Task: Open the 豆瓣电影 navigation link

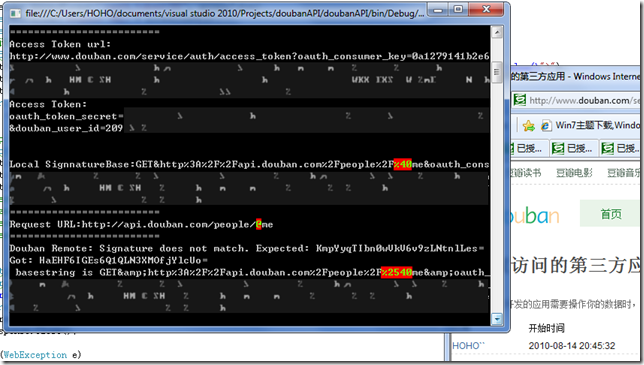Action: pos(574,173)
